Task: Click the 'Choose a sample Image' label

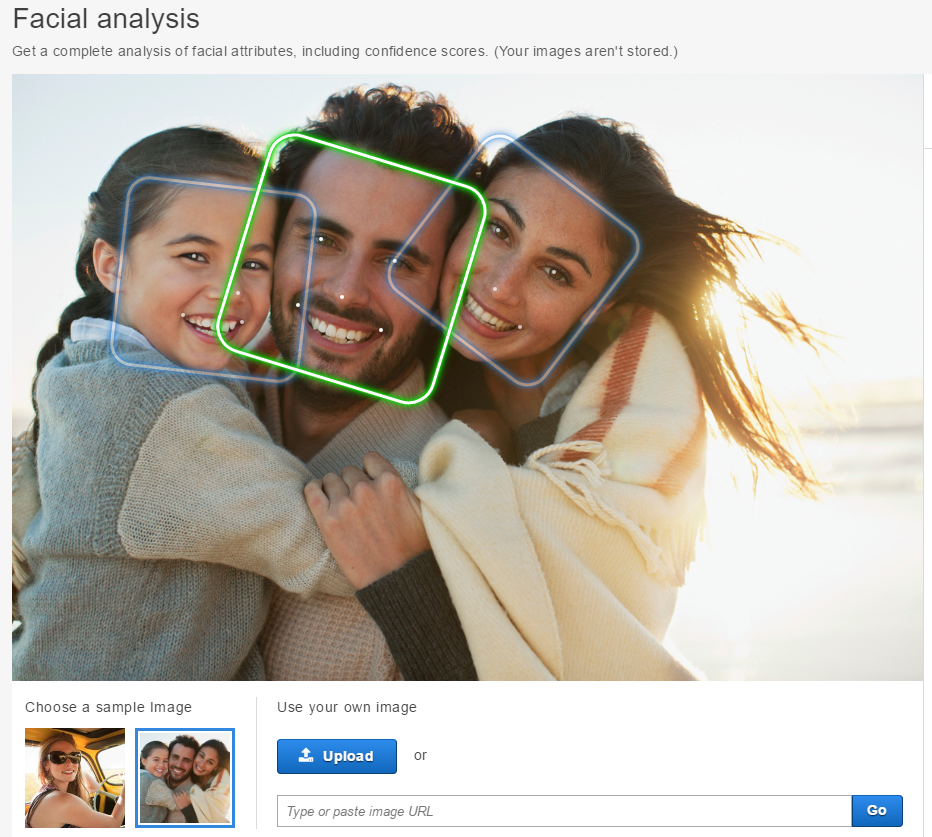Action: point(108,707)
